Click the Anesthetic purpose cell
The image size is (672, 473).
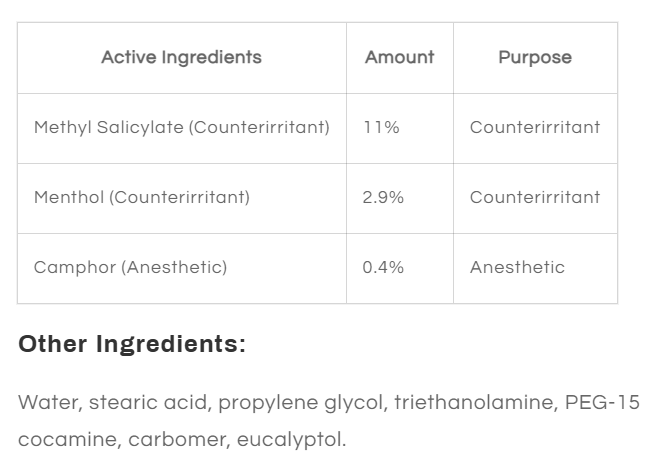pos(517,267)
